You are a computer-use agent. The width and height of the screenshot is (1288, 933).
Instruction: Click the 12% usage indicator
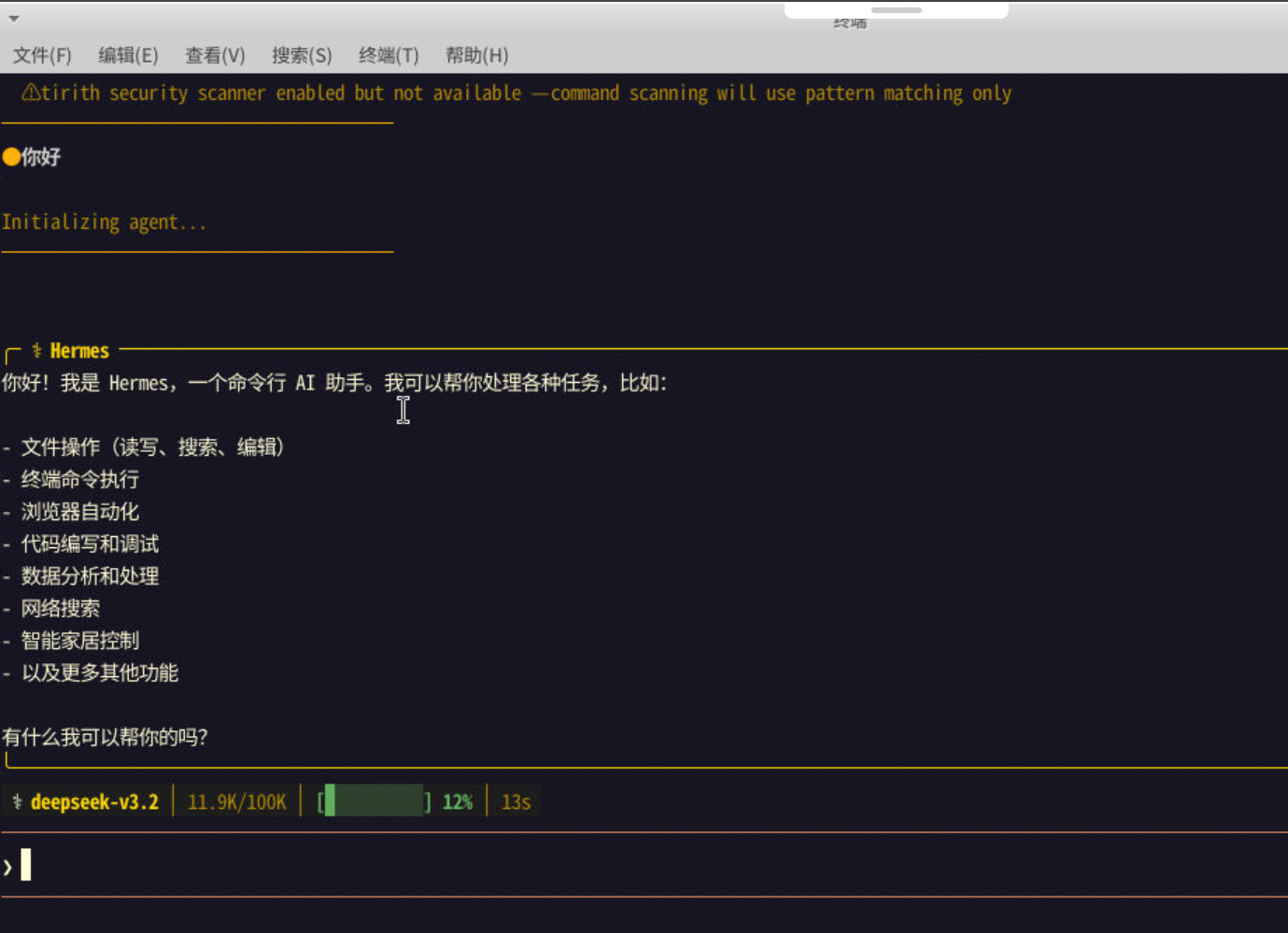tap(458, 801)
